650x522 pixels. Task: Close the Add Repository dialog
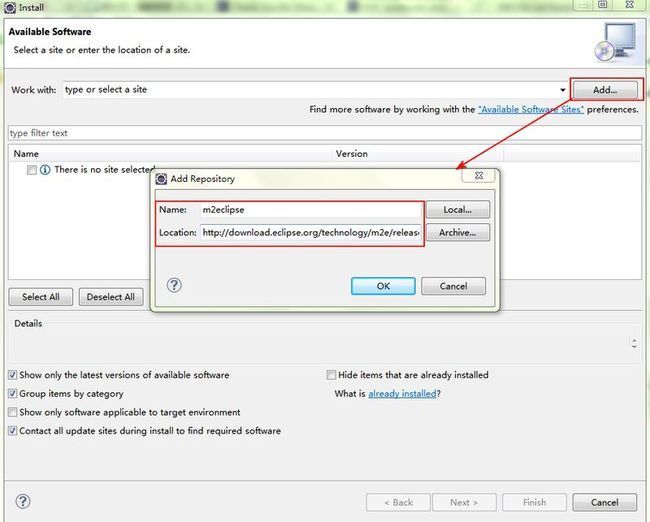pos(479,175)
